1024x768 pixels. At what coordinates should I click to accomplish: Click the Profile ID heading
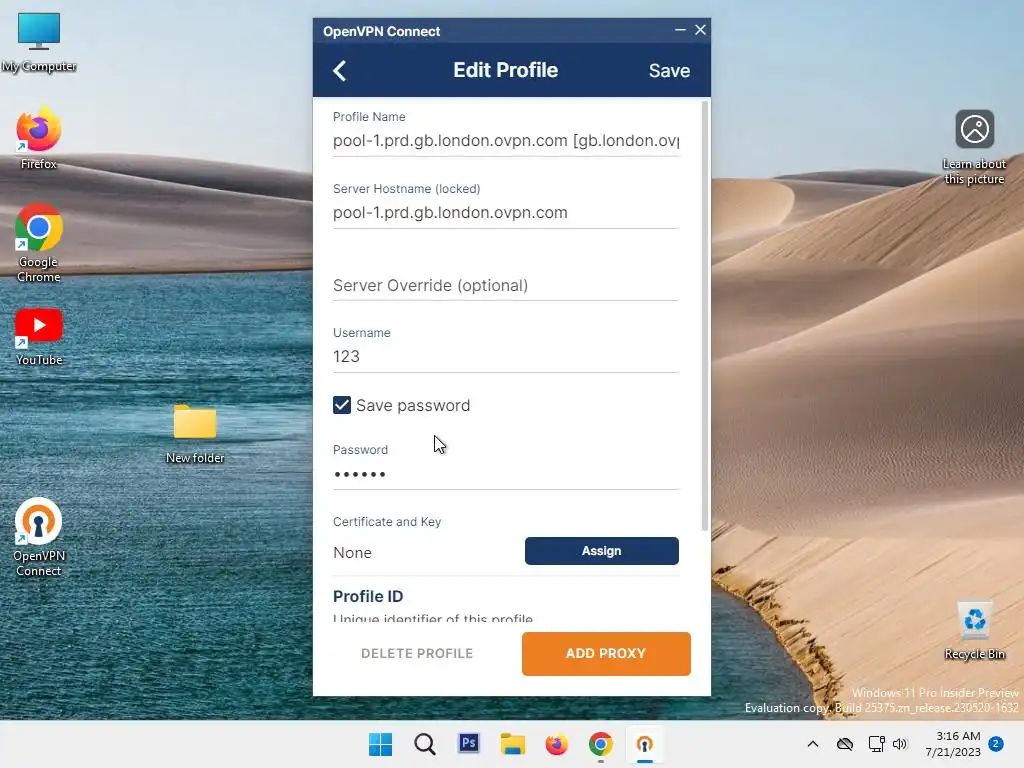[x=368, y=596]
